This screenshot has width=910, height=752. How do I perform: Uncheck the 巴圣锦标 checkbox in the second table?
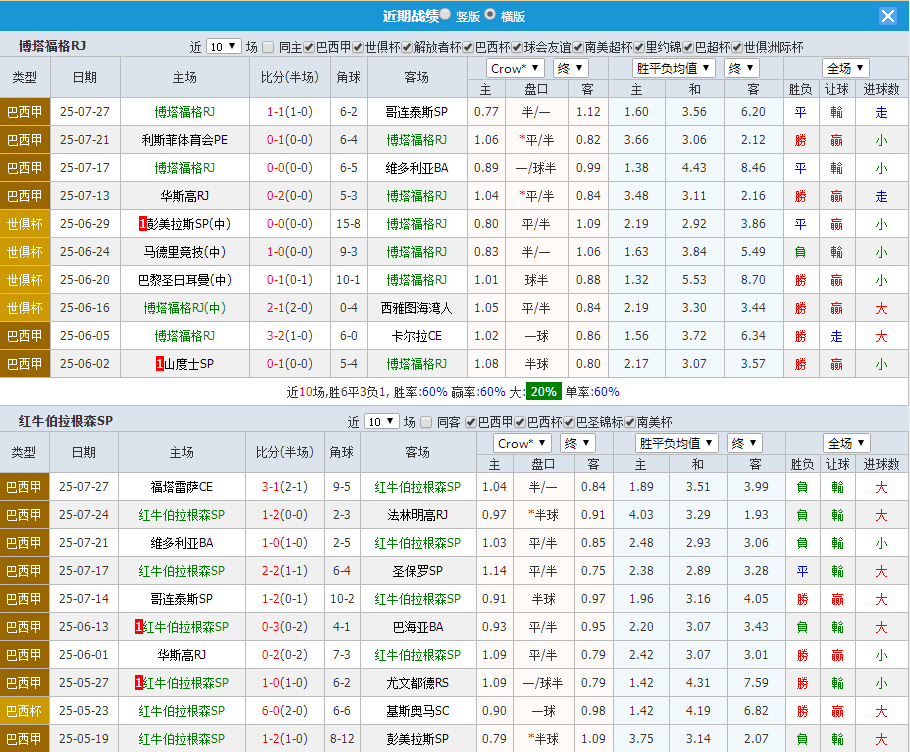click(x=567, y=424)
